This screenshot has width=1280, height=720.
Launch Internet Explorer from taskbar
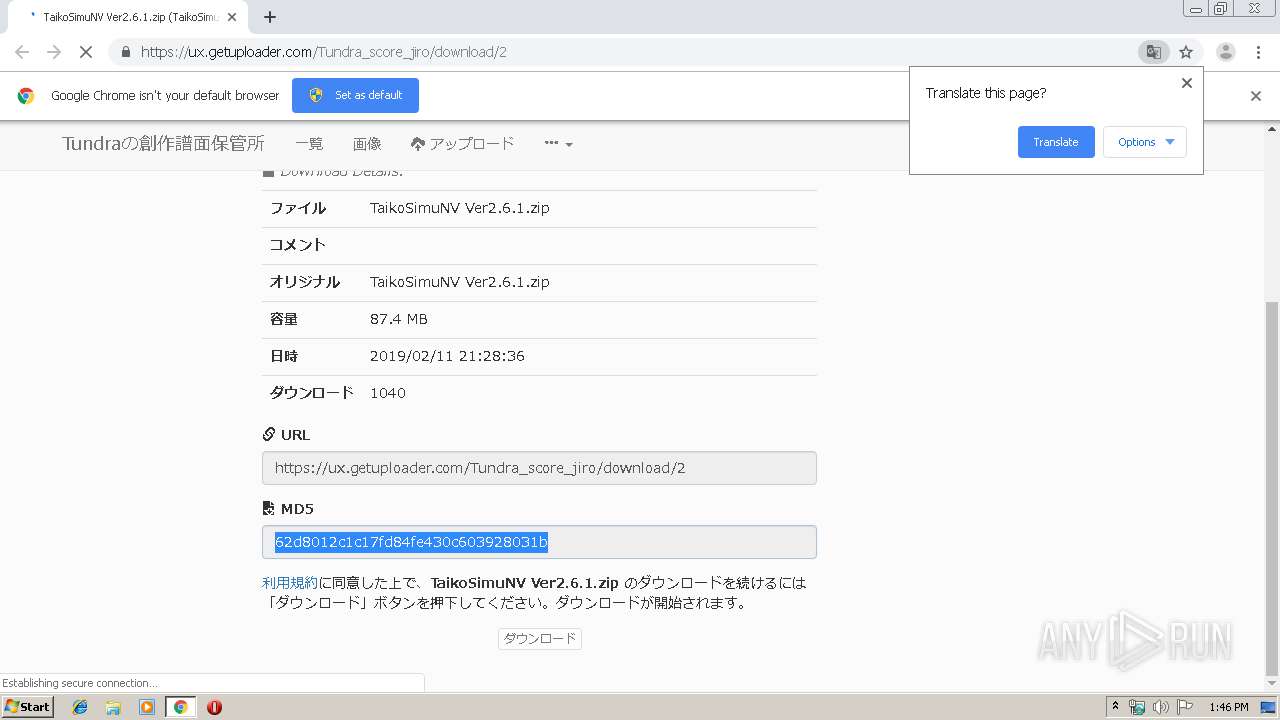tap(80, 707)
